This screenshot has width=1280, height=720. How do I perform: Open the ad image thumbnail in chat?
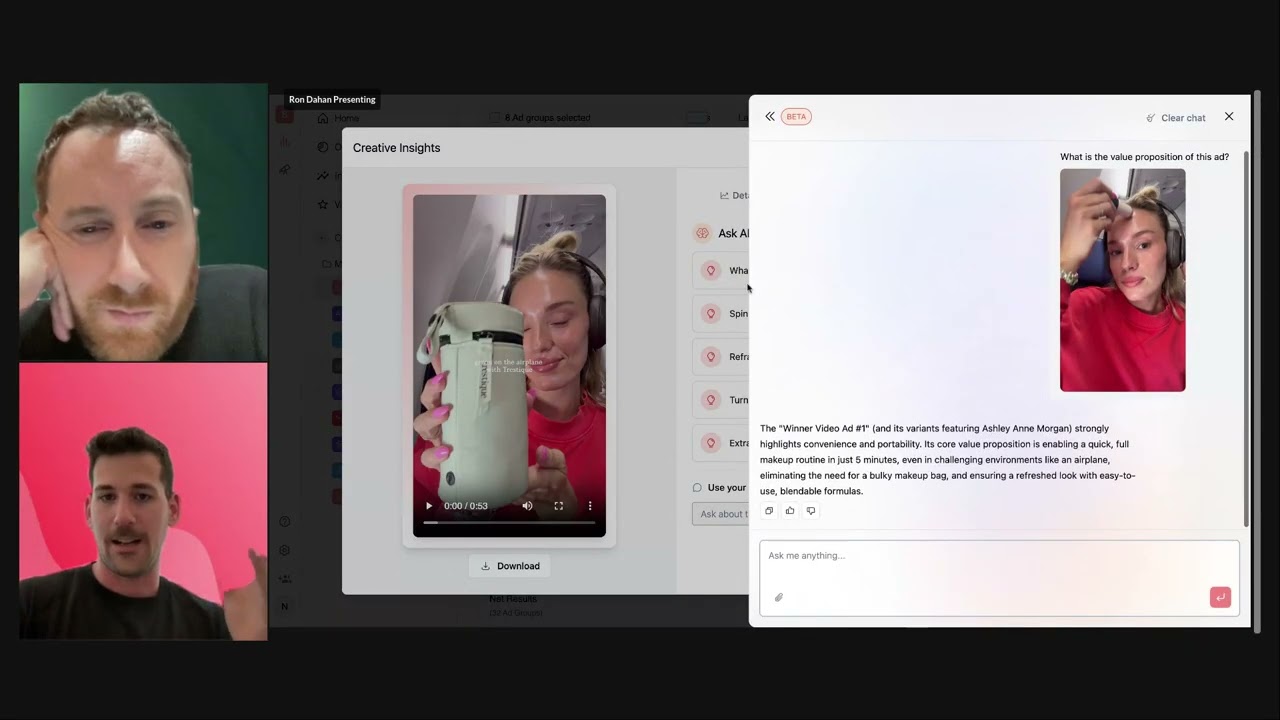click(x=1122, y=280)
